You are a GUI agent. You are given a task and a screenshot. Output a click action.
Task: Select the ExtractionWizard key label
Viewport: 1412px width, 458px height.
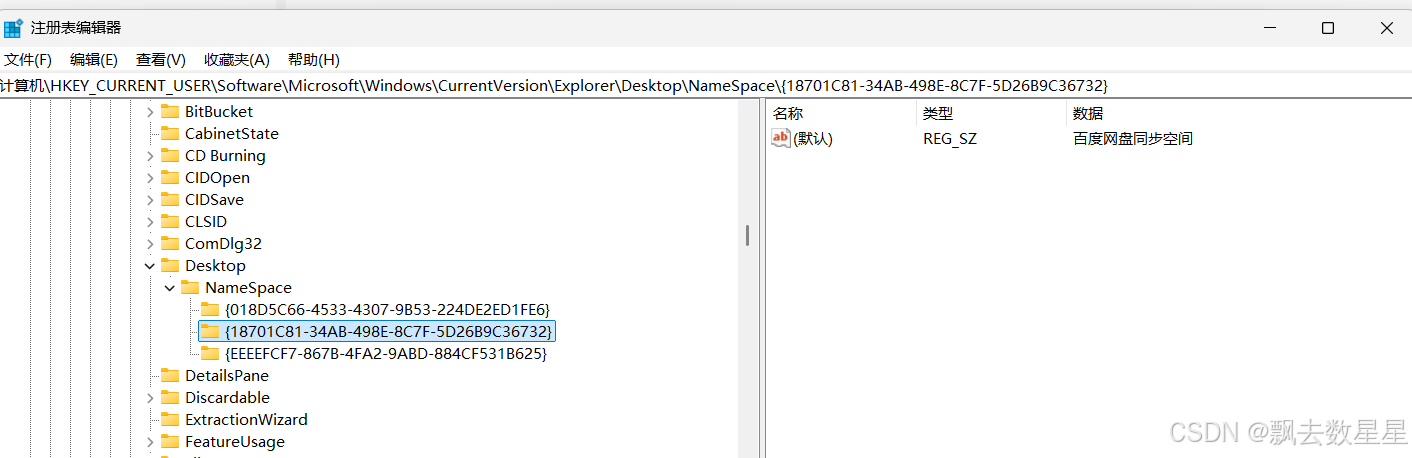[x=246, y=420]
